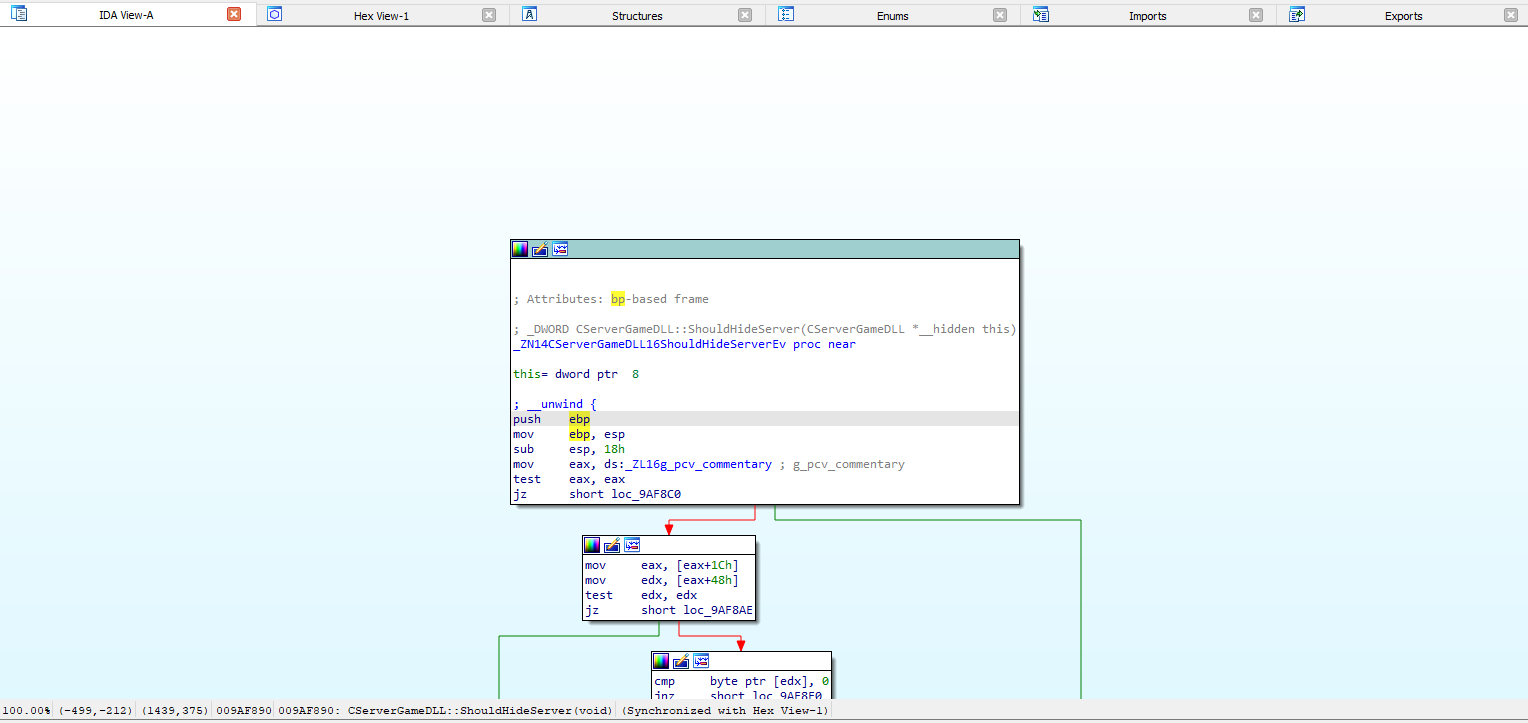Close the IDA View-A tab

234,15
